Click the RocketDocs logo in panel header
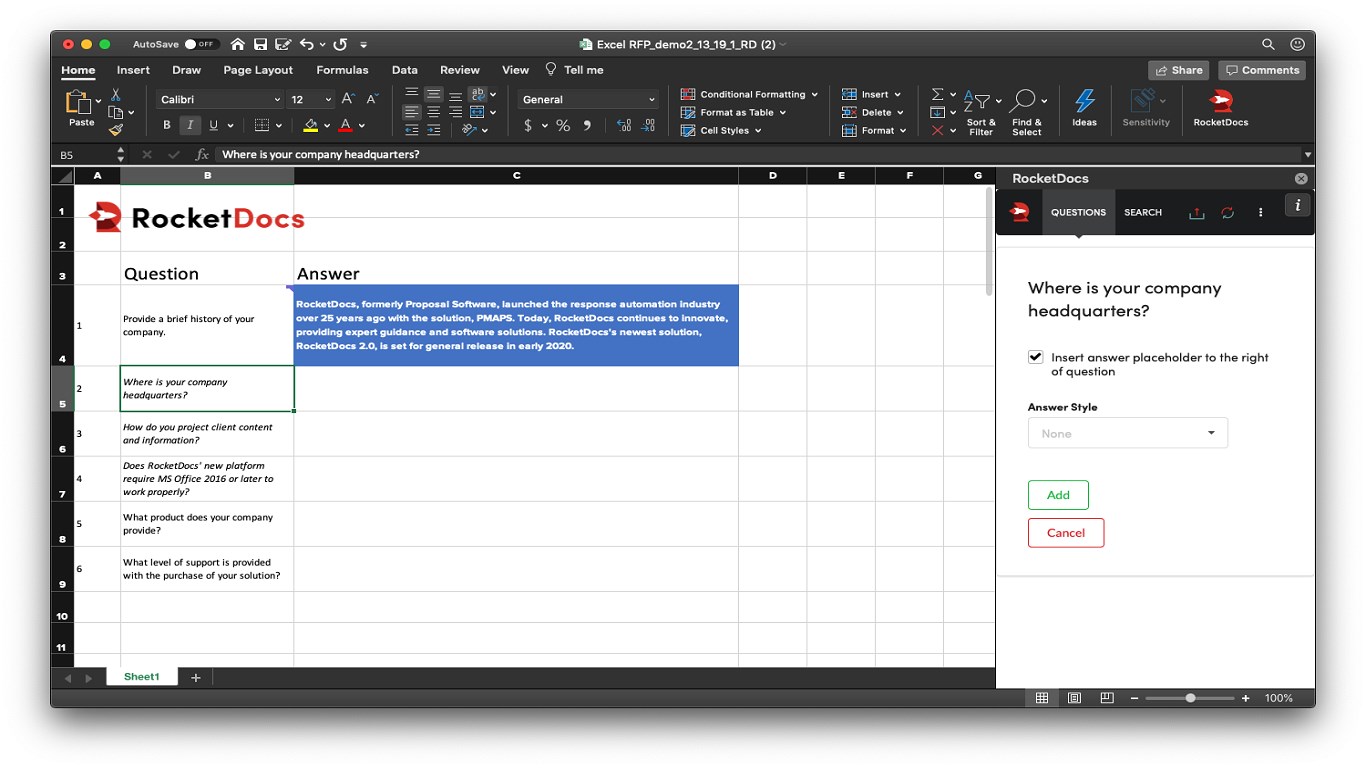The height and width of the screenshot is (768, 1366). coord(1019,211)
